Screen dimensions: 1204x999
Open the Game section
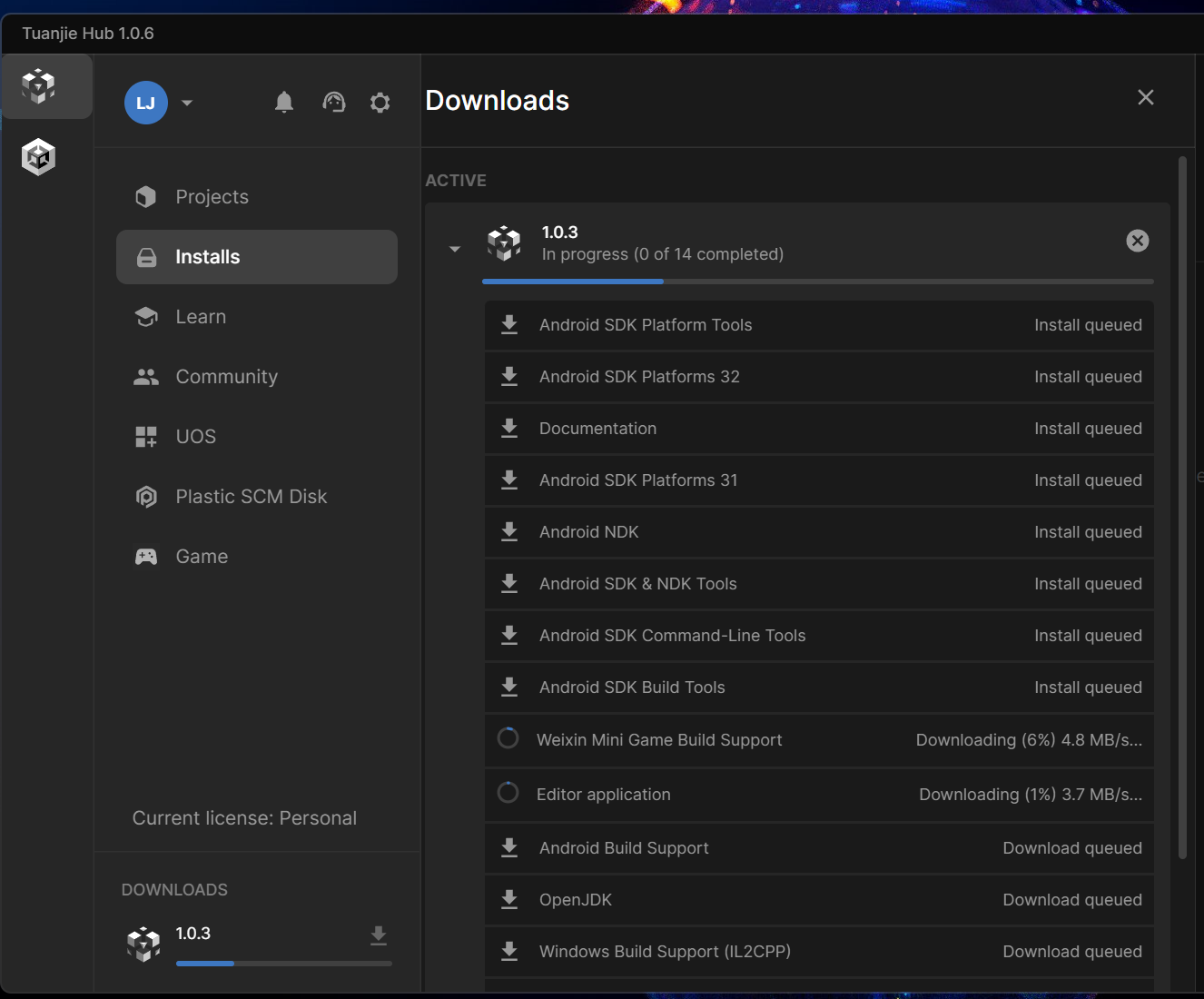coord(257,557)
